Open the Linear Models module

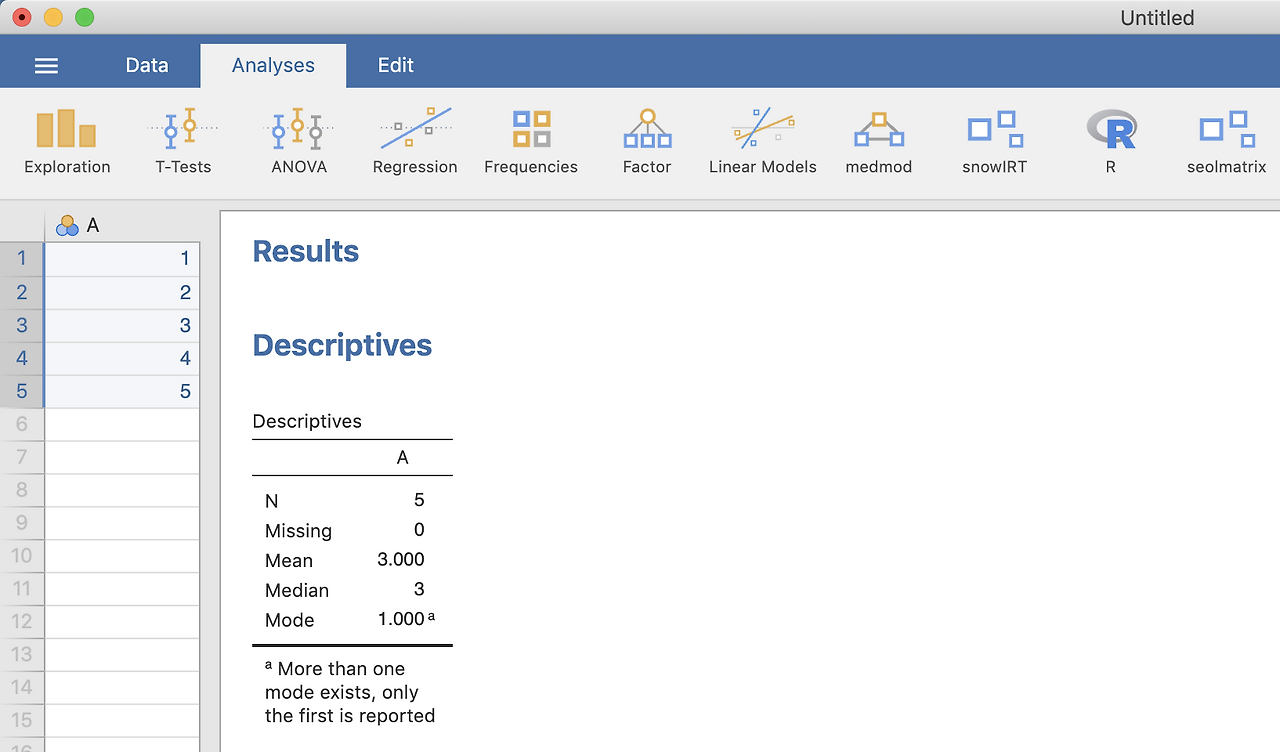[763, 141]
